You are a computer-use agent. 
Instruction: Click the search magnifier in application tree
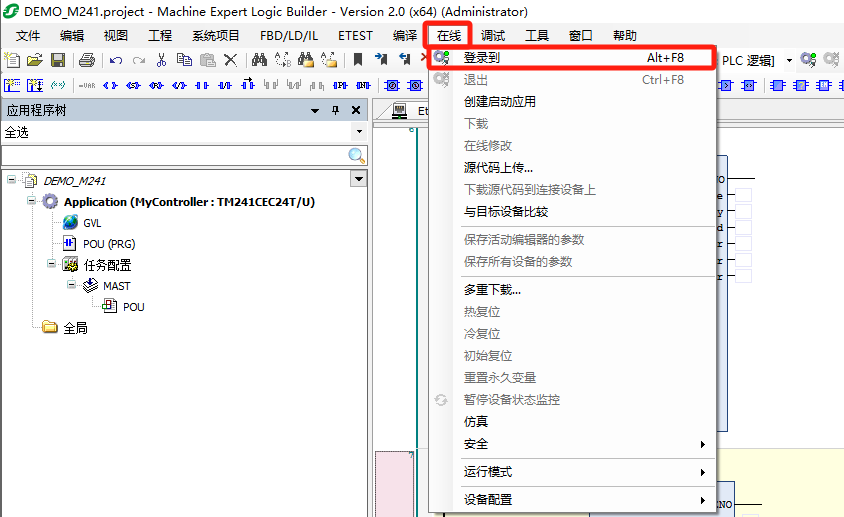coord(356,155)
